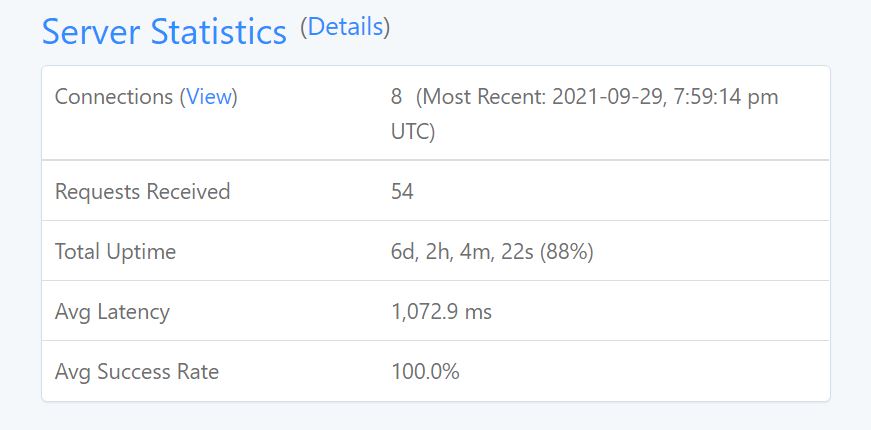This screenshot has height=430, width=871.
Task: Click the 88% uptime percentage
Action: point(566,252)
